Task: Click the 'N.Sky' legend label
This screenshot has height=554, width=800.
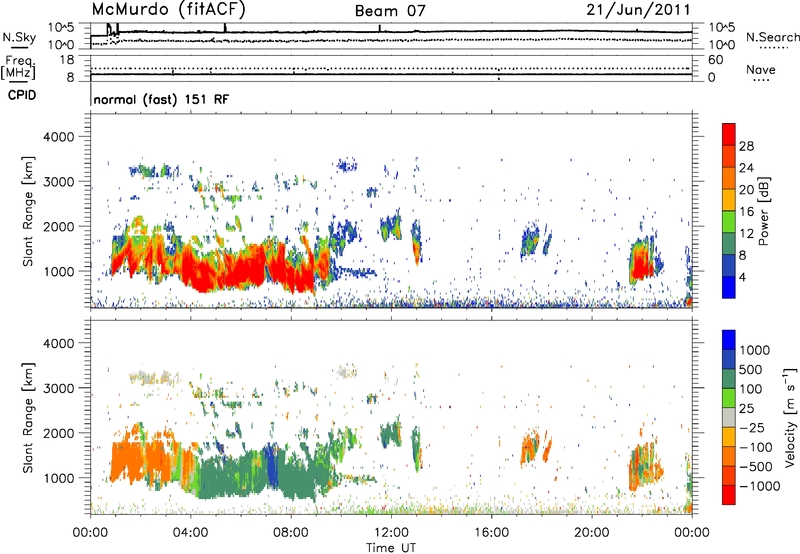Action: 19,37
